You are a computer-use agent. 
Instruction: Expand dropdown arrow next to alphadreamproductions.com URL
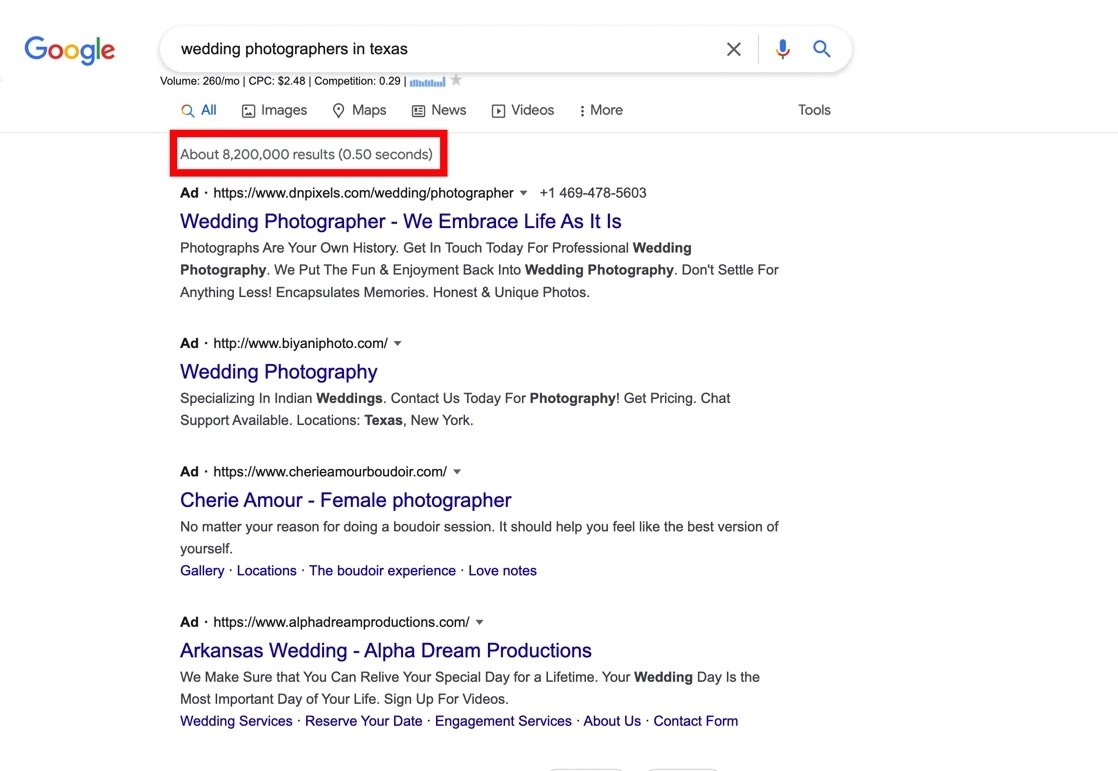480,623
